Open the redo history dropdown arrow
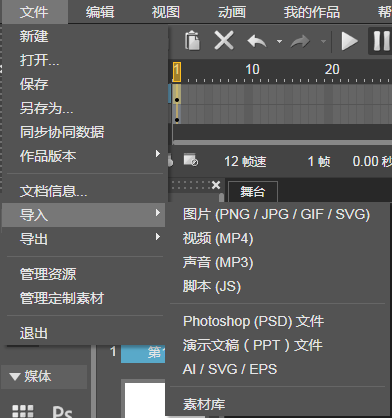Image resolution: width=392 pixels, height=418 pixels. [x=323, y=42]
